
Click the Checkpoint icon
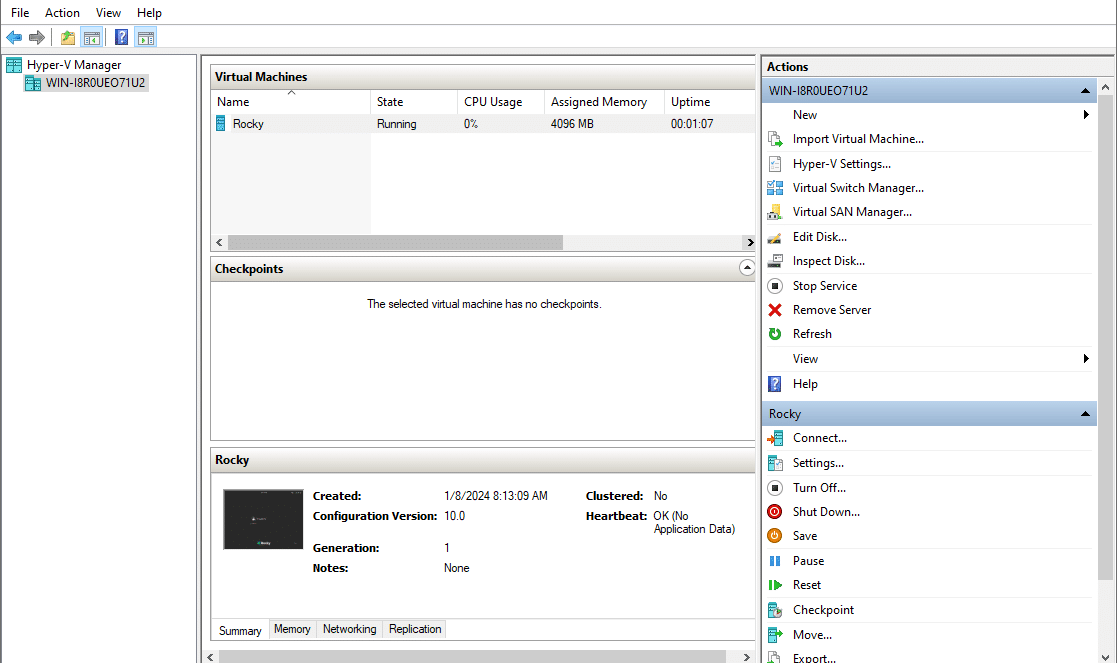pyautogui.click(x=775, y=610)
